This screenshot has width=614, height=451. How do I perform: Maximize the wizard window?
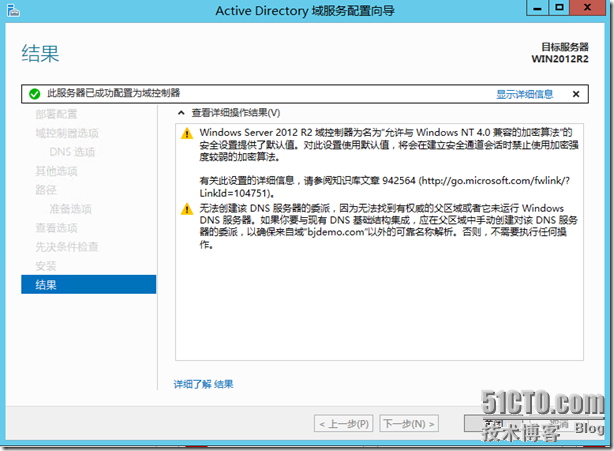(x=559, y=7)
